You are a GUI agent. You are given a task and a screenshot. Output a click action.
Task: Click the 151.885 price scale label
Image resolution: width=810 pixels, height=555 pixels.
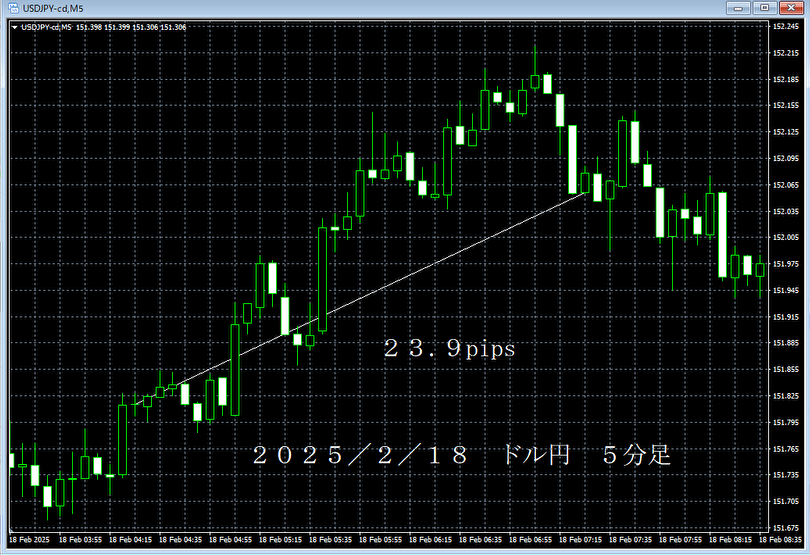tap(785, 343)
